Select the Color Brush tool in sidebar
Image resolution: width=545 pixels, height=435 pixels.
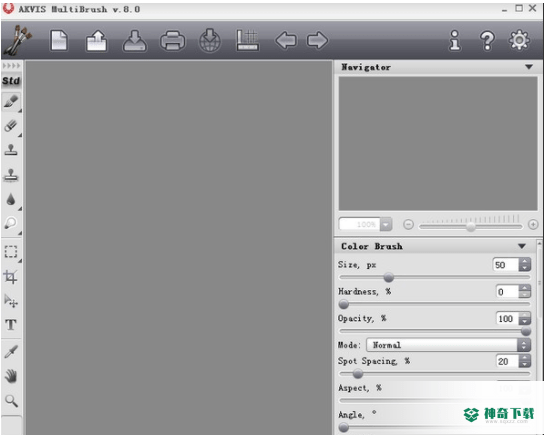point(11,102)
